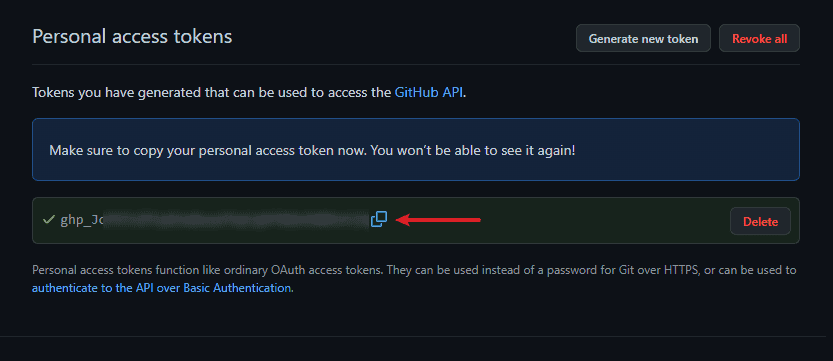Viewport: 833px width, 361px height.
Task: Click the Personal access tokens heading
Action: pos(132,37)
